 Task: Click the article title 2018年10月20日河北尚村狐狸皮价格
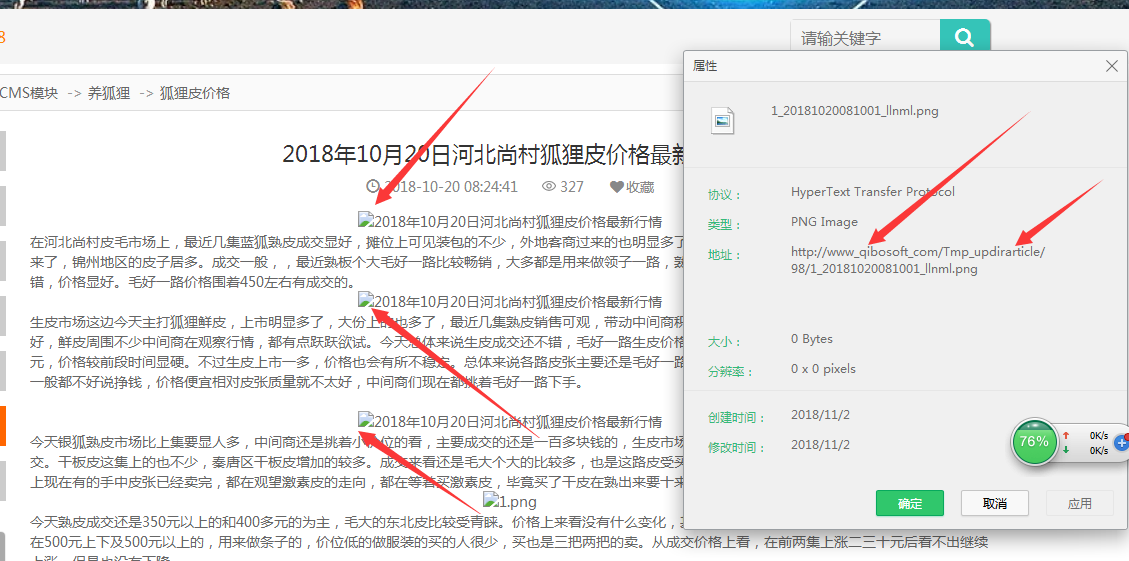pos(482,153)
